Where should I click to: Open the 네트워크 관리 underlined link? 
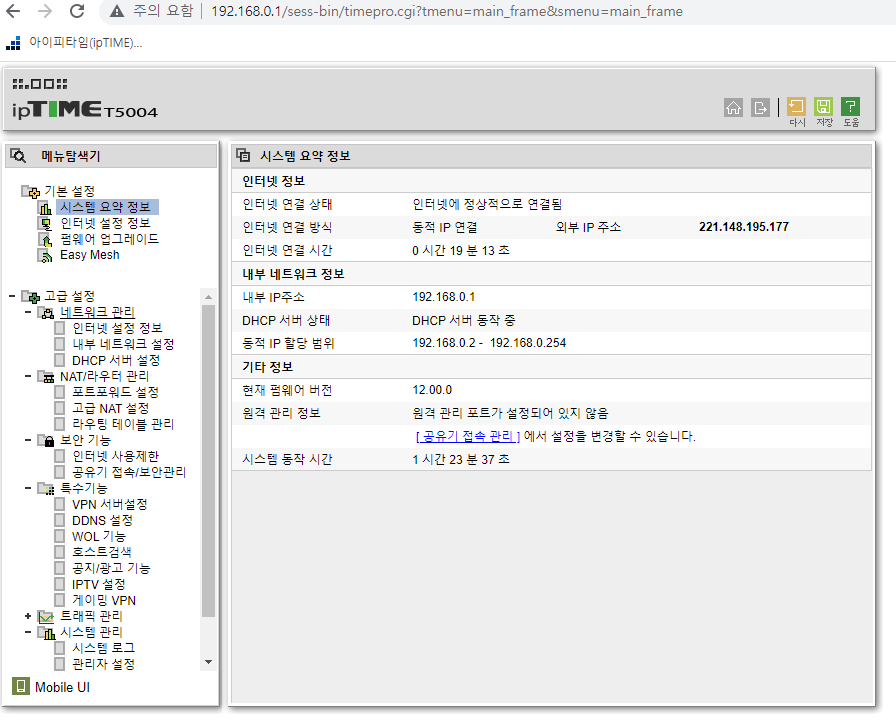[98, 312]
